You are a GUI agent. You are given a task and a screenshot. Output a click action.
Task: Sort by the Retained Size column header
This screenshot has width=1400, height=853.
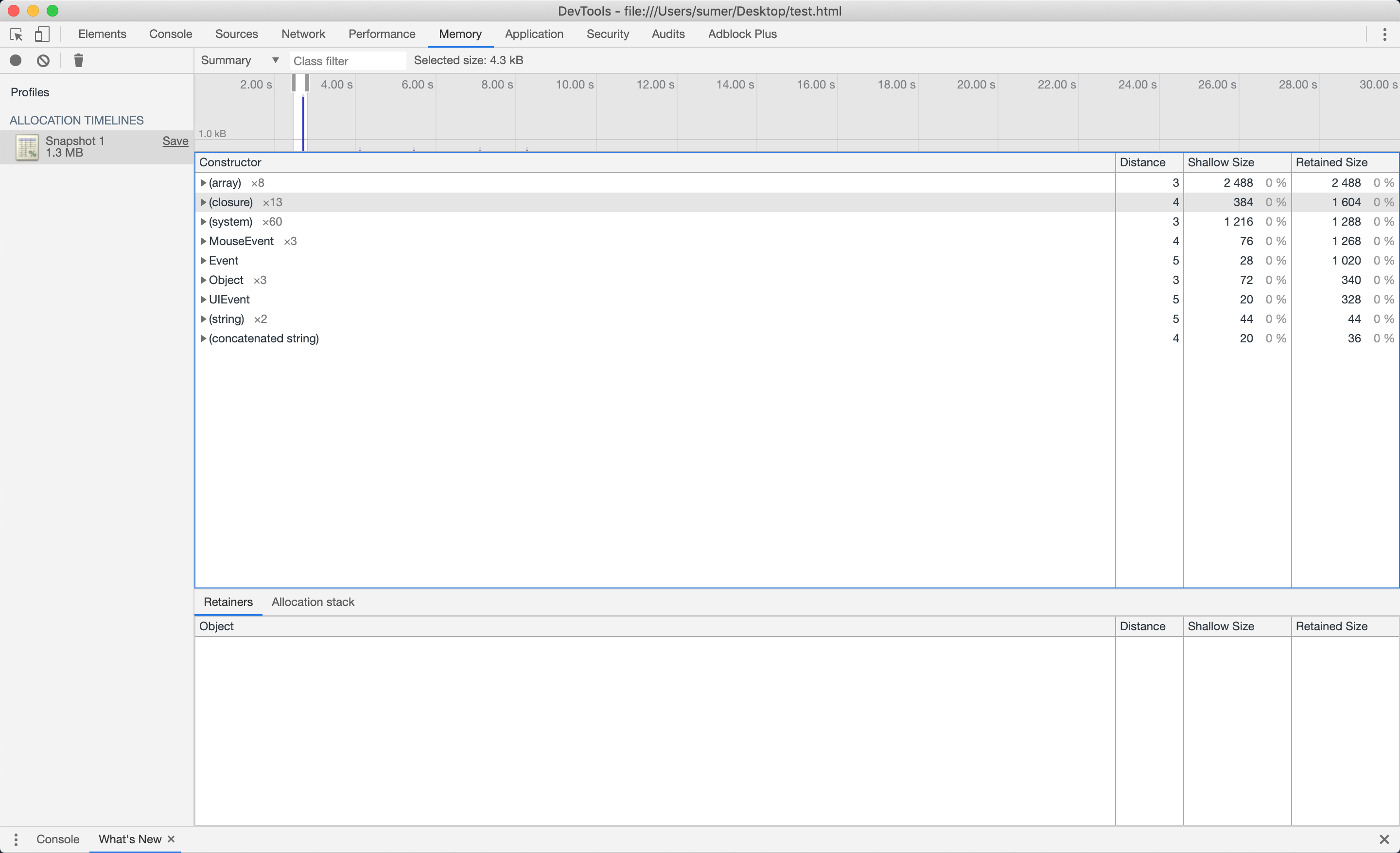tap(1330, 162)
